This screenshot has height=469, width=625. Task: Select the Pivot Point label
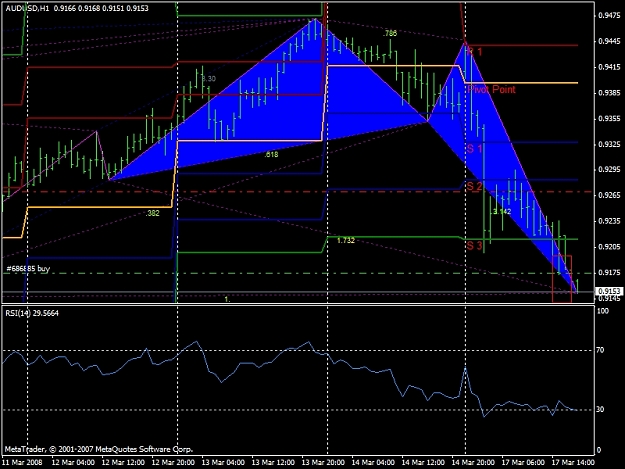pos(491,89)
